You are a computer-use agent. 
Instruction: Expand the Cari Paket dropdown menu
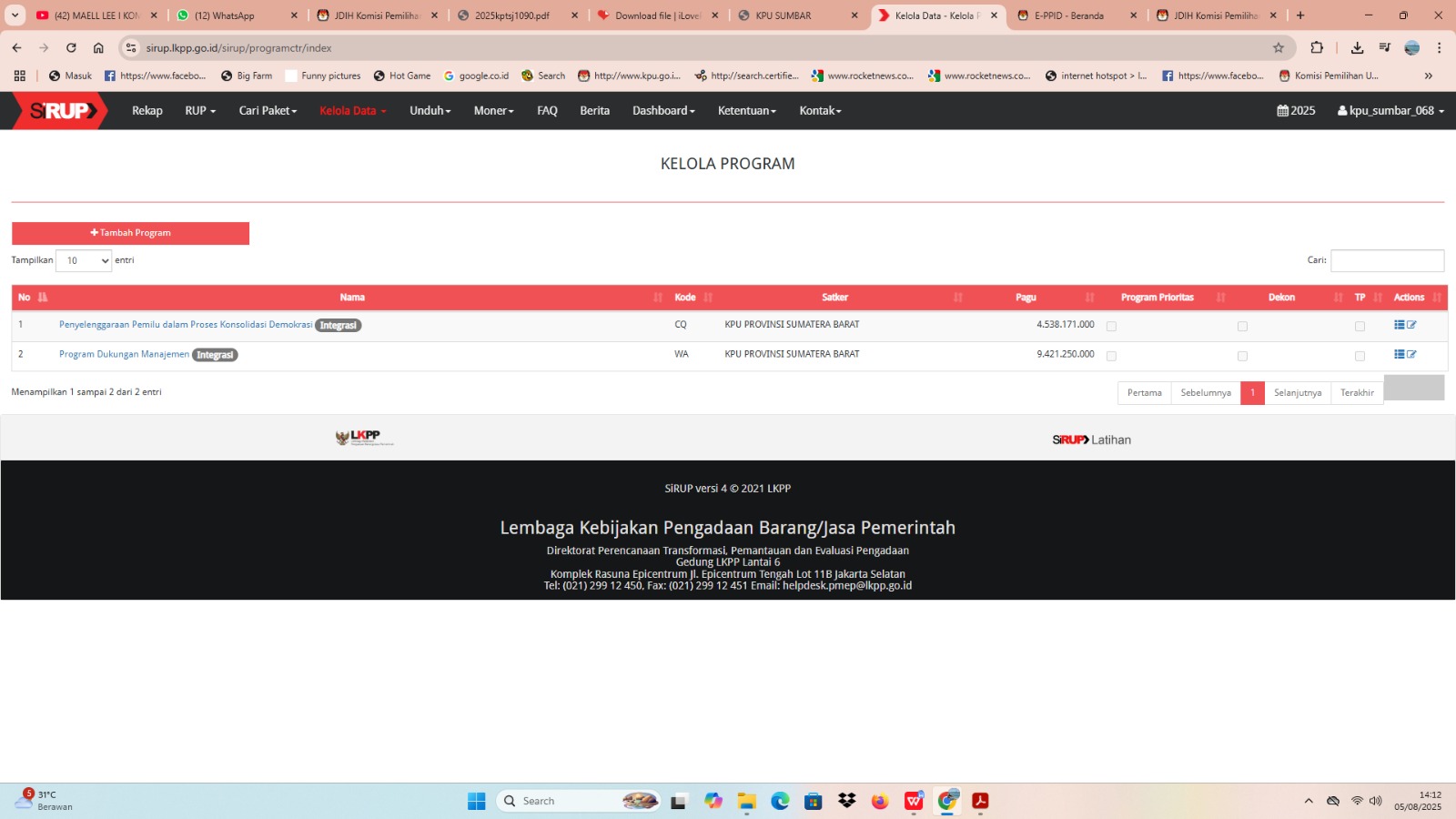268,111
